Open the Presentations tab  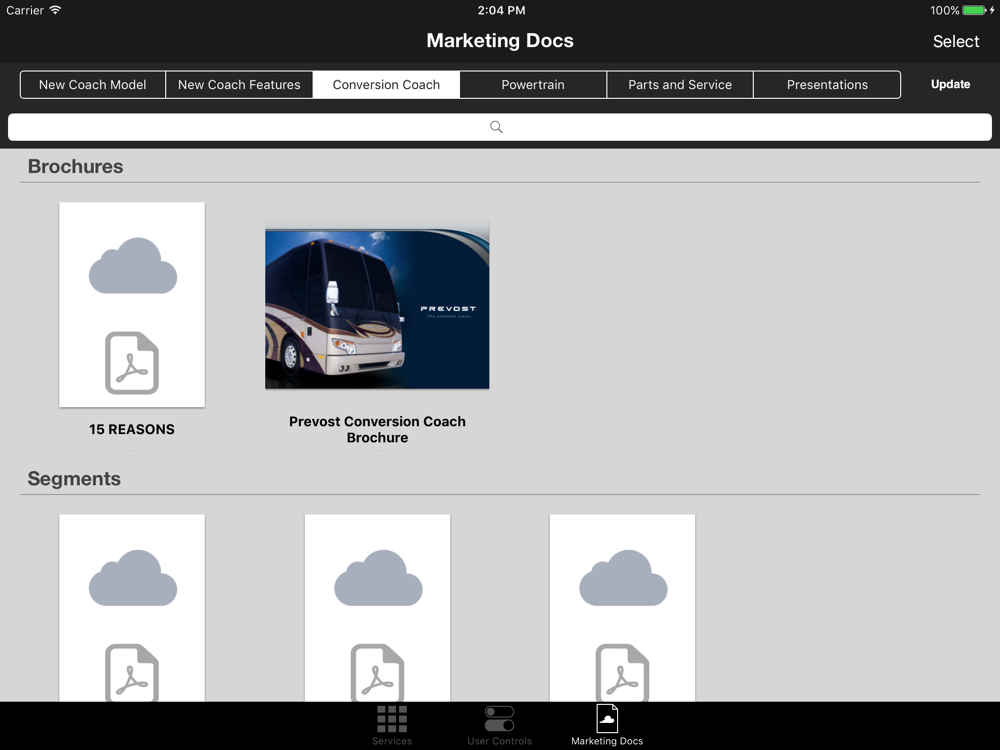coord(827,85)
